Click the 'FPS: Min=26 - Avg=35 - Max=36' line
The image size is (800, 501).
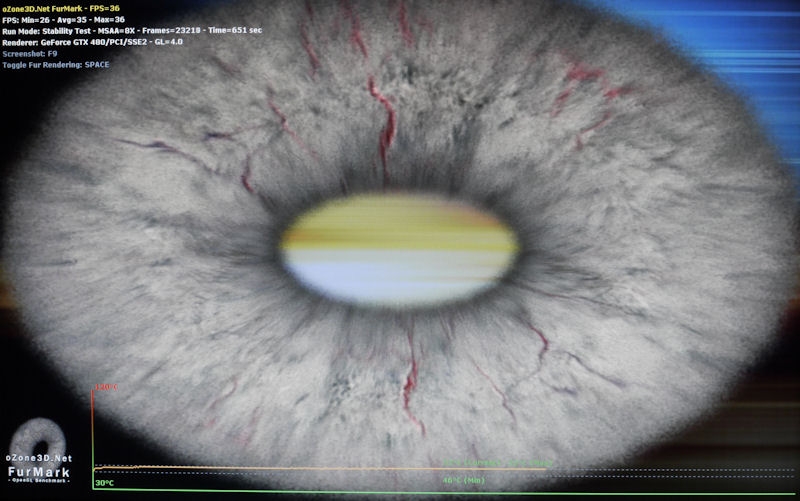[x=63, y=20]
